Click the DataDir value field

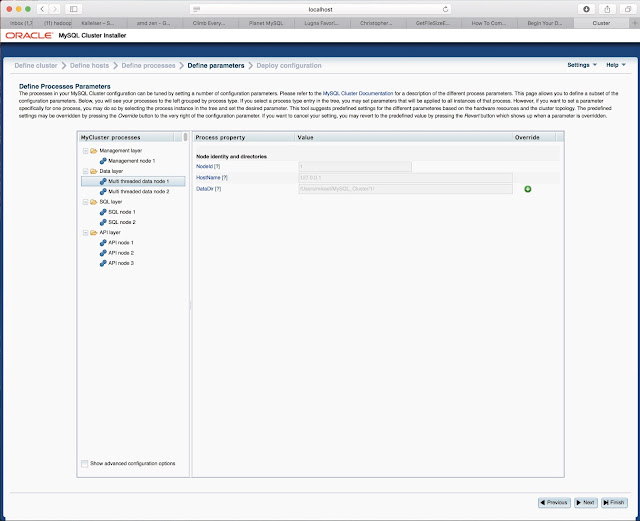pos(405,189)
